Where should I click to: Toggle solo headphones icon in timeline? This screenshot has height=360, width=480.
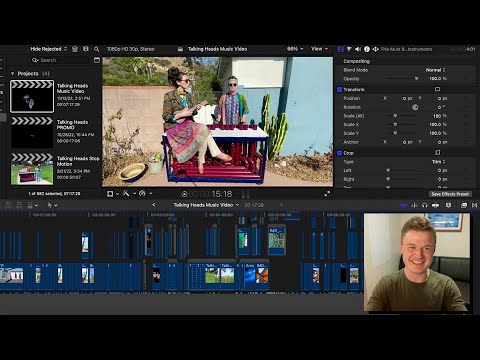click(x=424, y=205)
